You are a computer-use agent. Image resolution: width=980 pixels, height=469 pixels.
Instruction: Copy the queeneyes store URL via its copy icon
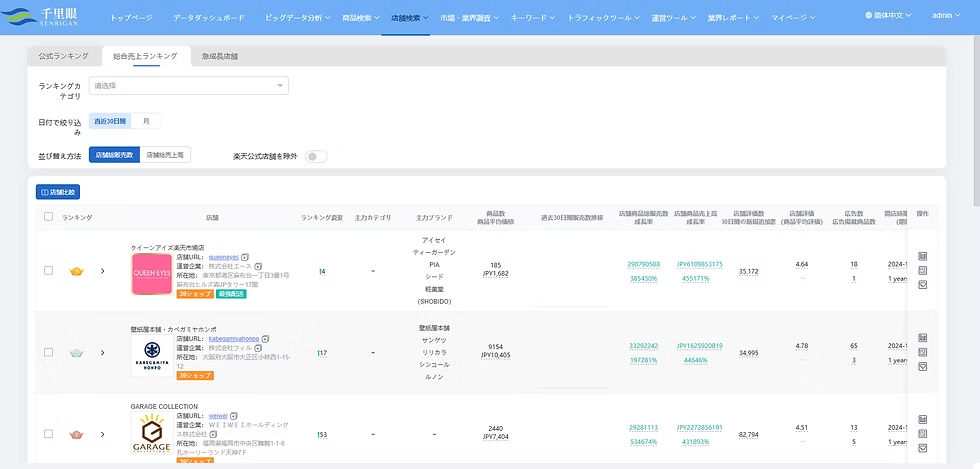click(246, 257)
